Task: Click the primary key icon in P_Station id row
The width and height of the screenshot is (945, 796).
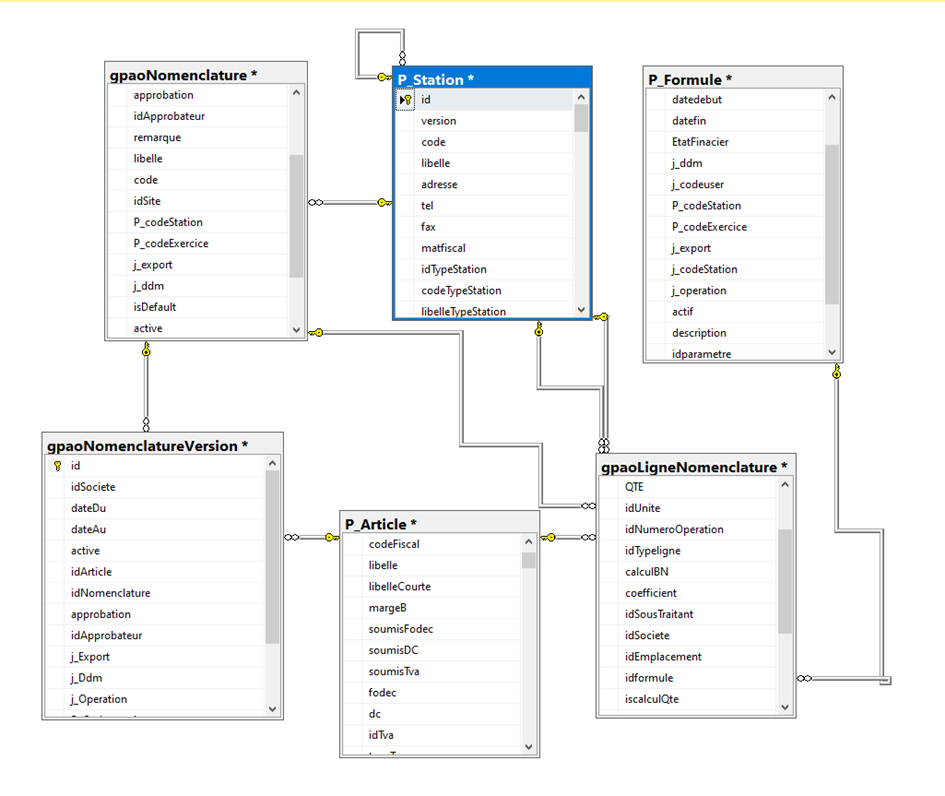Action: tap(408, 100)
